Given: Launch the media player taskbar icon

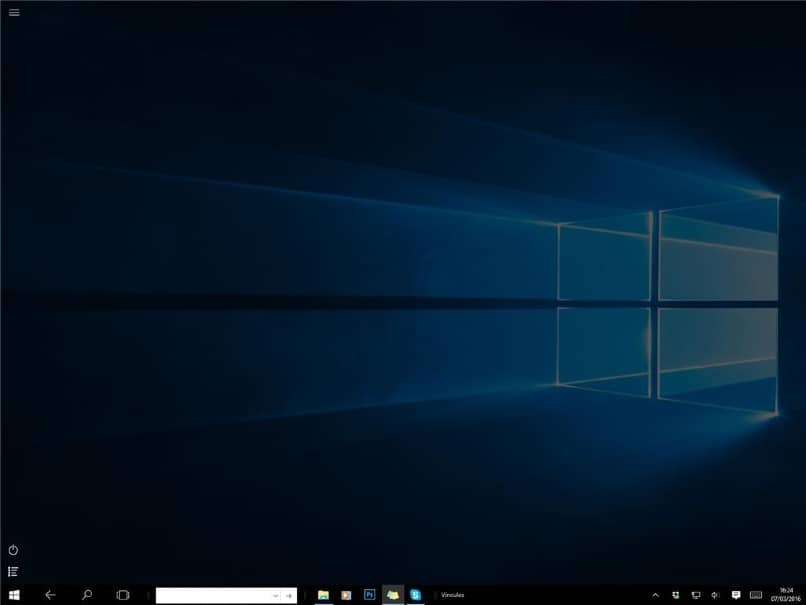Looking at the screenshot, I should pyautogui.click(x=346, y=595).
